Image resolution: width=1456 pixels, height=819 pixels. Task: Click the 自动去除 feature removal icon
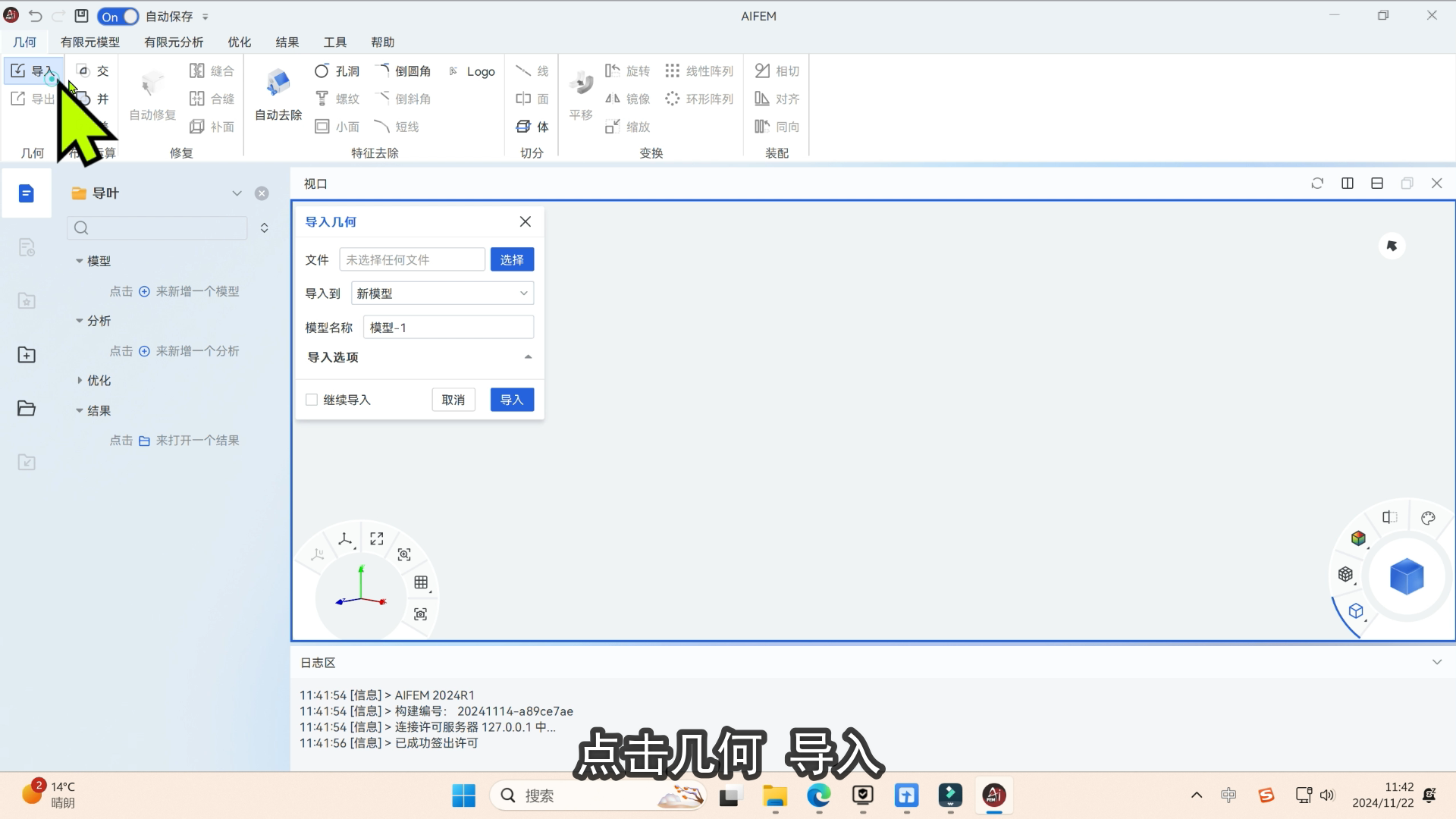point(278,83)
